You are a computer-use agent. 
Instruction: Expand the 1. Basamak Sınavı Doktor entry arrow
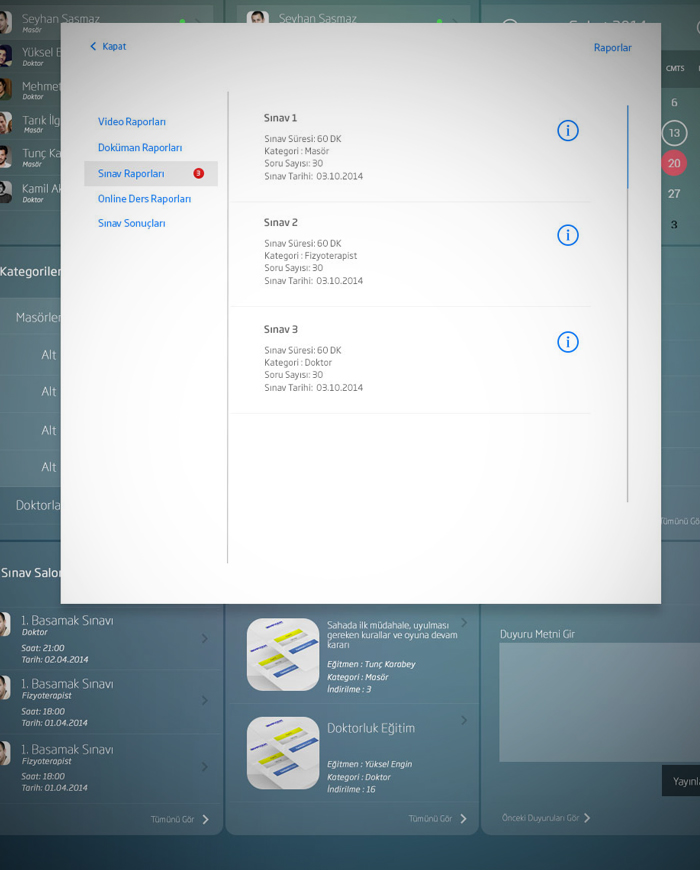[x=205, y=639]
